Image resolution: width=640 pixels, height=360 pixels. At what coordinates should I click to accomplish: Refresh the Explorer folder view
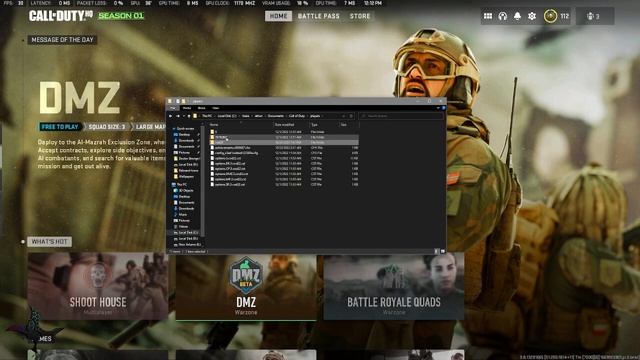pyautogui.click(x=351, y=116)
